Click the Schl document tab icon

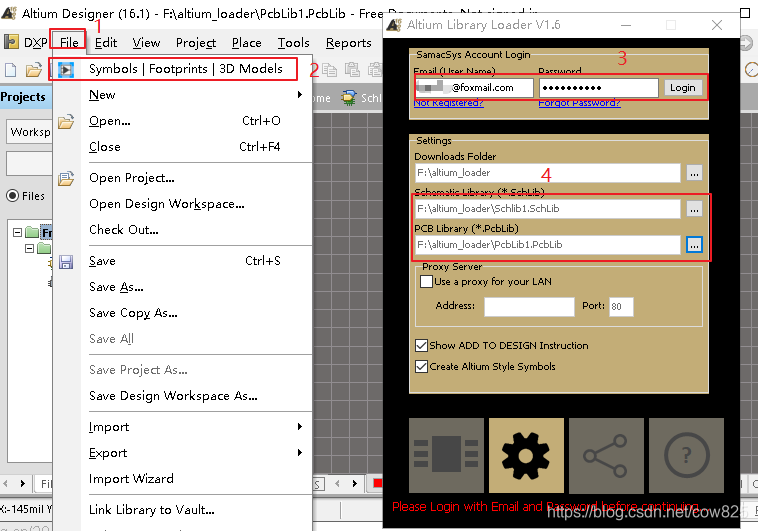(348, 98)
